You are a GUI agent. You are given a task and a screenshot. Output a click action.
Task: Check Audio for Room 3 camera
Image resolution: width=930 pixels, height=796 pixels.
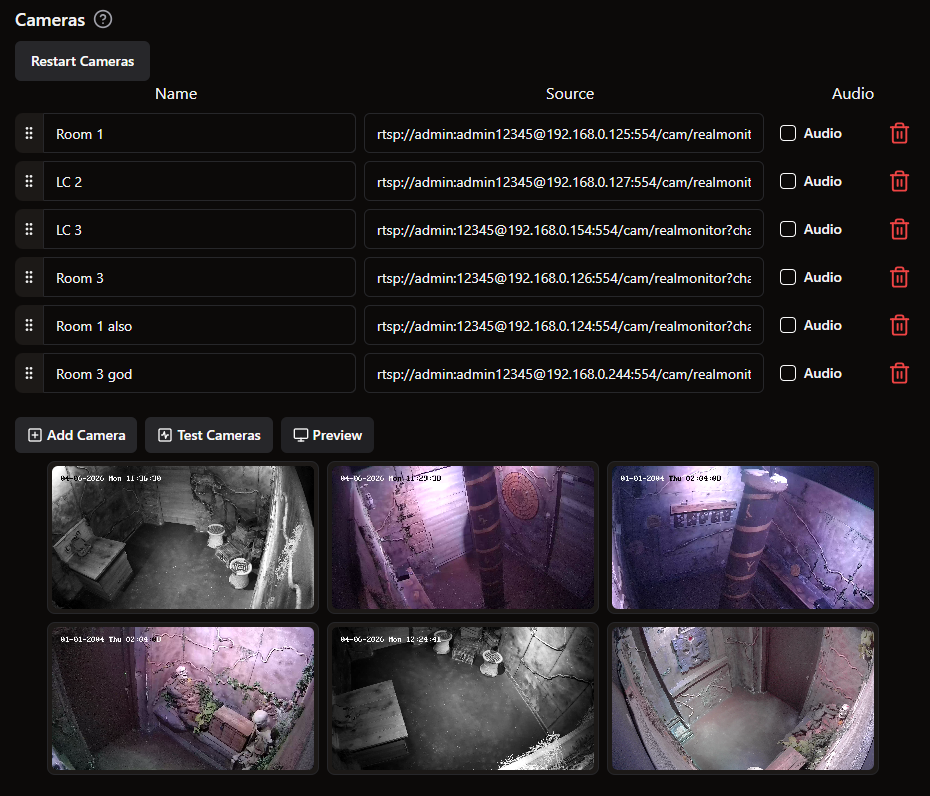point(788,277)
